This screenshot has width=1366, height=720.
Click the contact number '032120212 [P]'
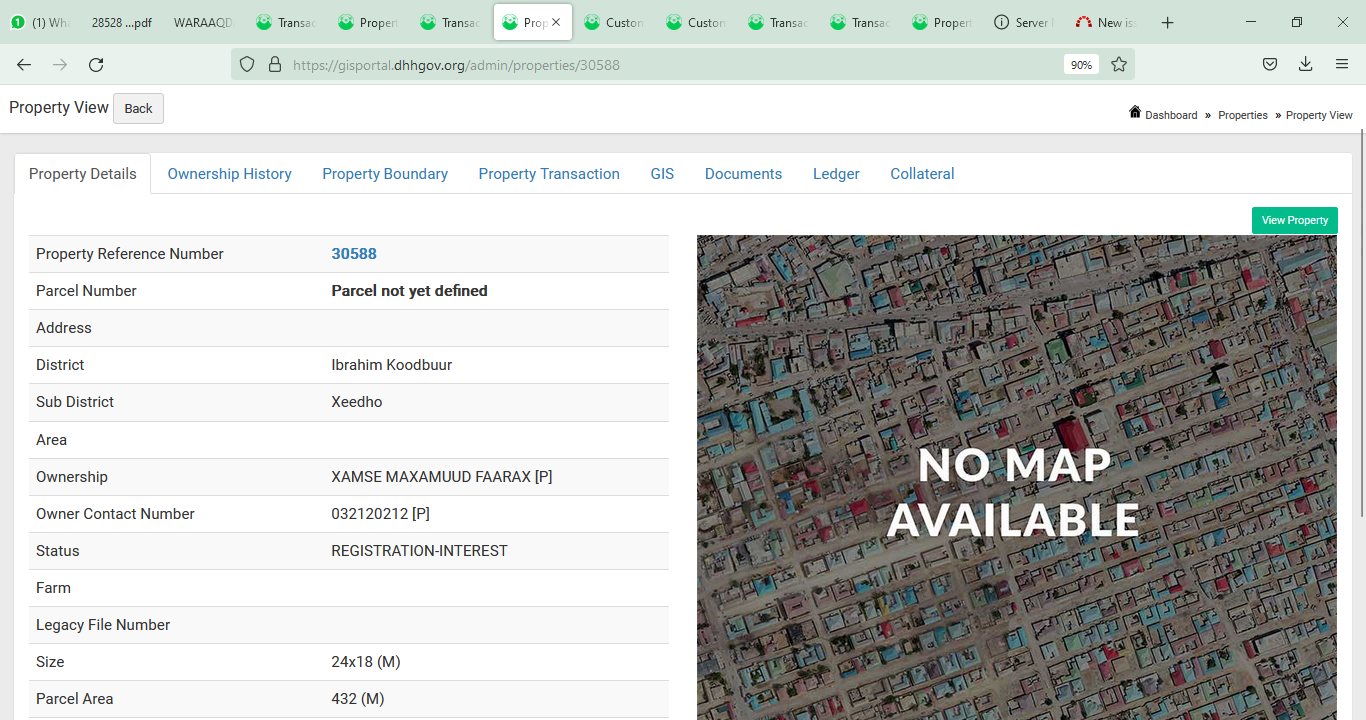(x=380, y=514)
